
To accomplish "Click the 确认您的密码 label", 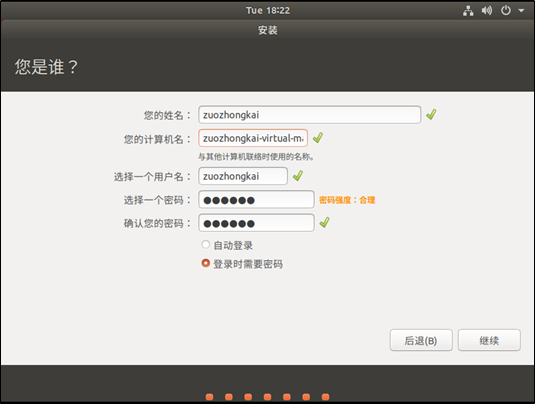I will (157, 223).
